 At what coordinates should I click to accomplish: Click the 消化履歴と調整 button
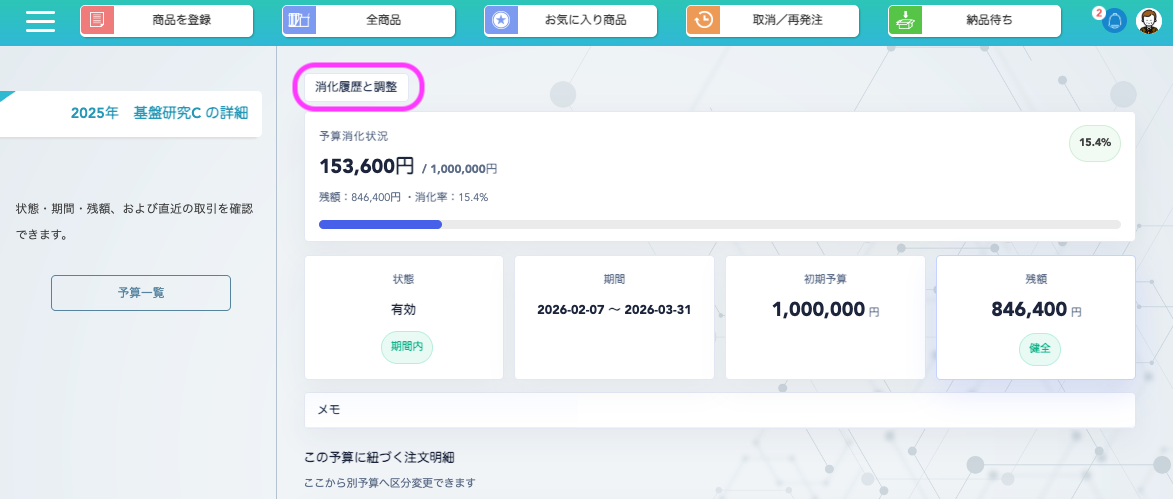point(356,87)
